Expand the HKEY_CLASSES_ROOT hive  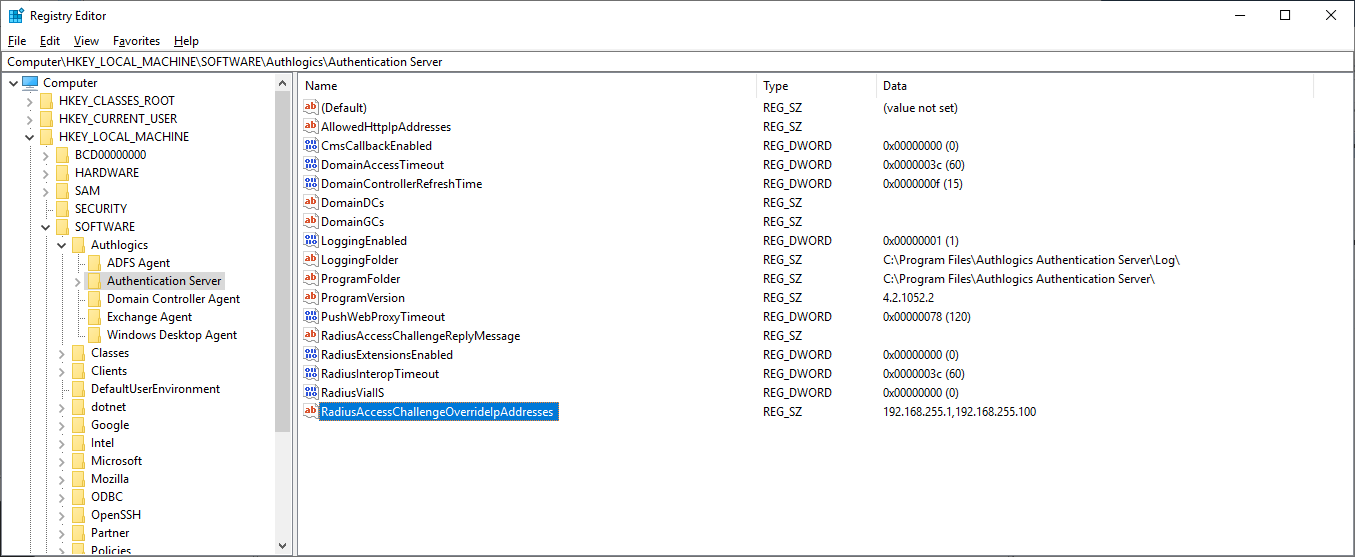(x=29, y=101)
